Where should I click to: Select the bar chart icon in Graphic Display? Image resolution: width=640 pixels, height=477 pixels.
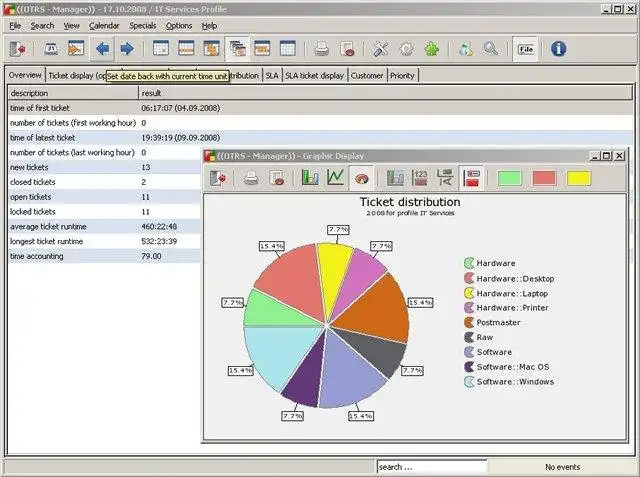310,178
